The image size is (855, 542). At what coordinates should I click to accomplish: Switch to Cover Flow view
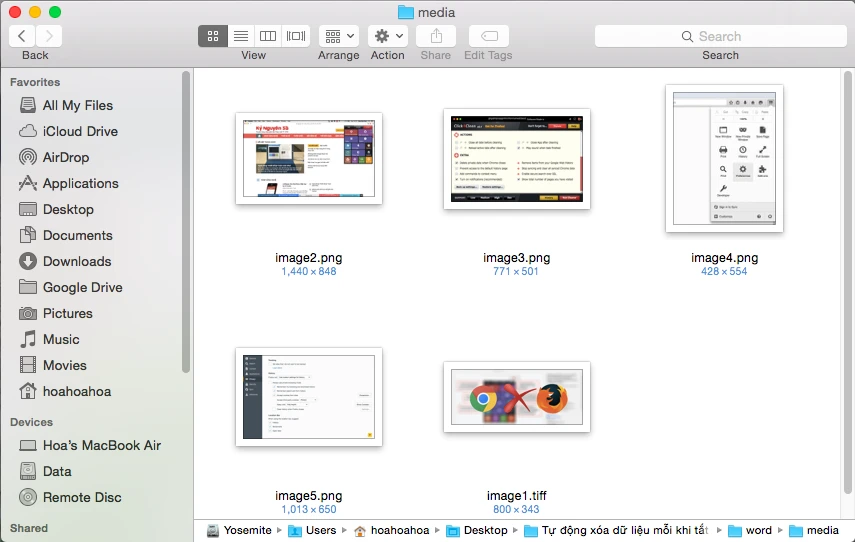[296, 36]
